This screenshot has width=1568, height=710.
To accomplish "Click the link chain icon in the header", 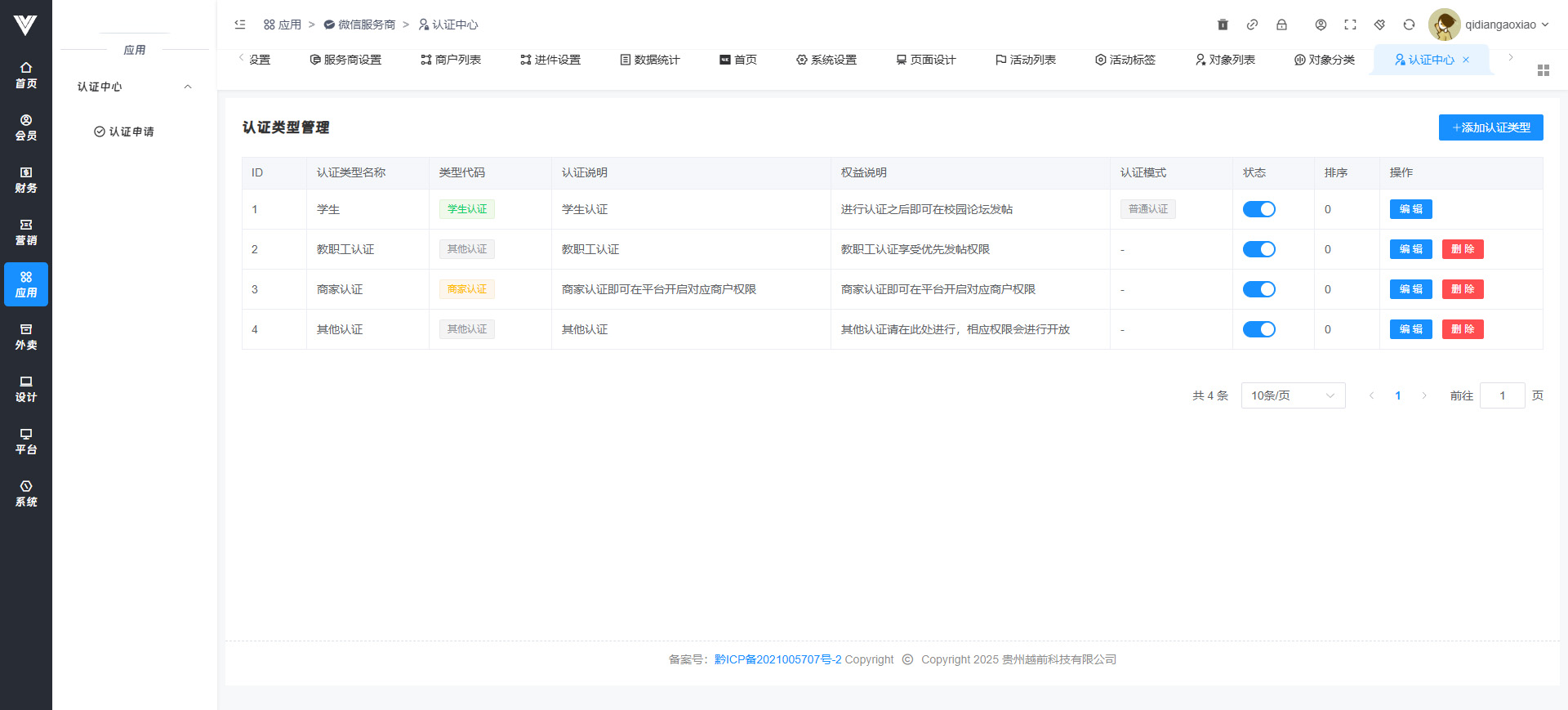I will 1252,25.
